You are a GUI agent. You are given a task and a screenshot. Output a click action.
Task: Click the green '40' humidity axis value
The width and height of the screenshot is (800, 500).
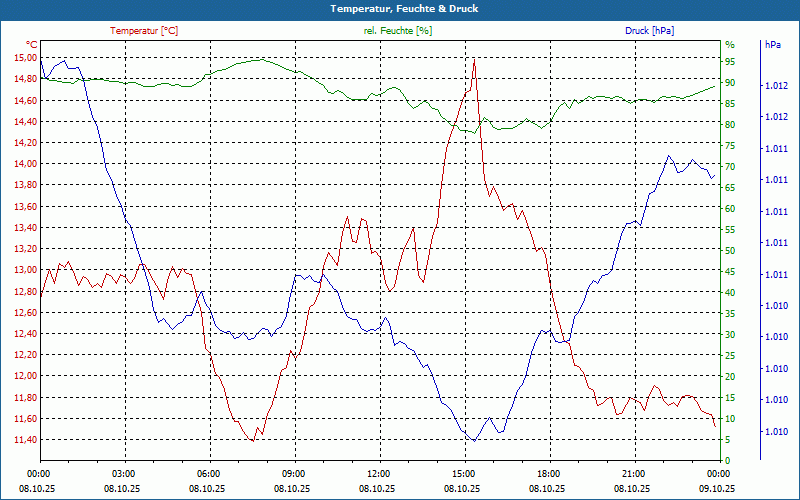(730, 293)
